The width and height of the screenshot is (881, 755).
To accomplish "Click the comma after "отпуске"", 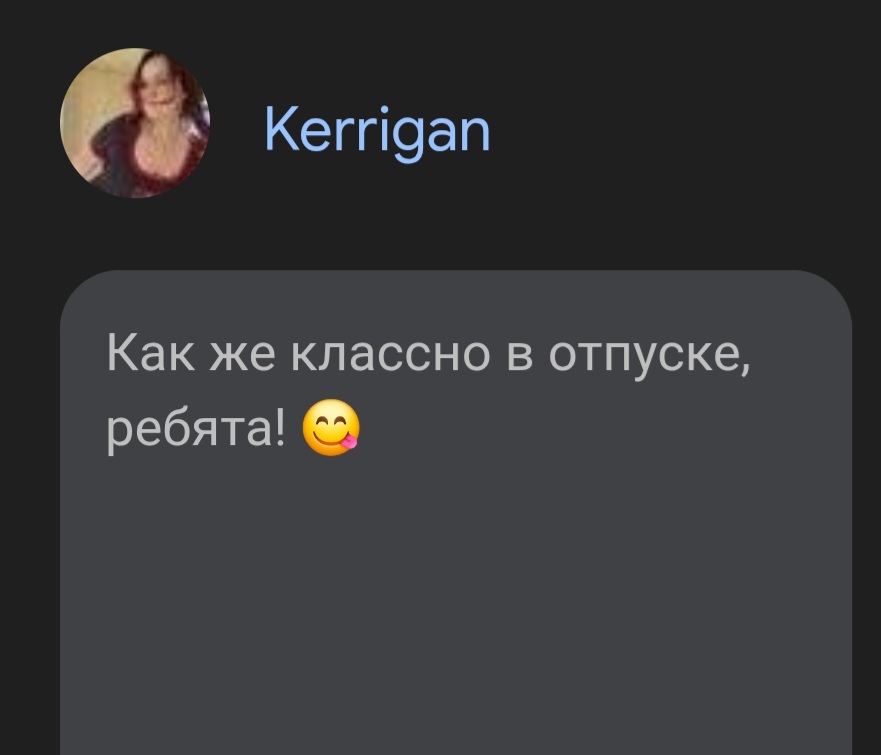I will [746, 372].
